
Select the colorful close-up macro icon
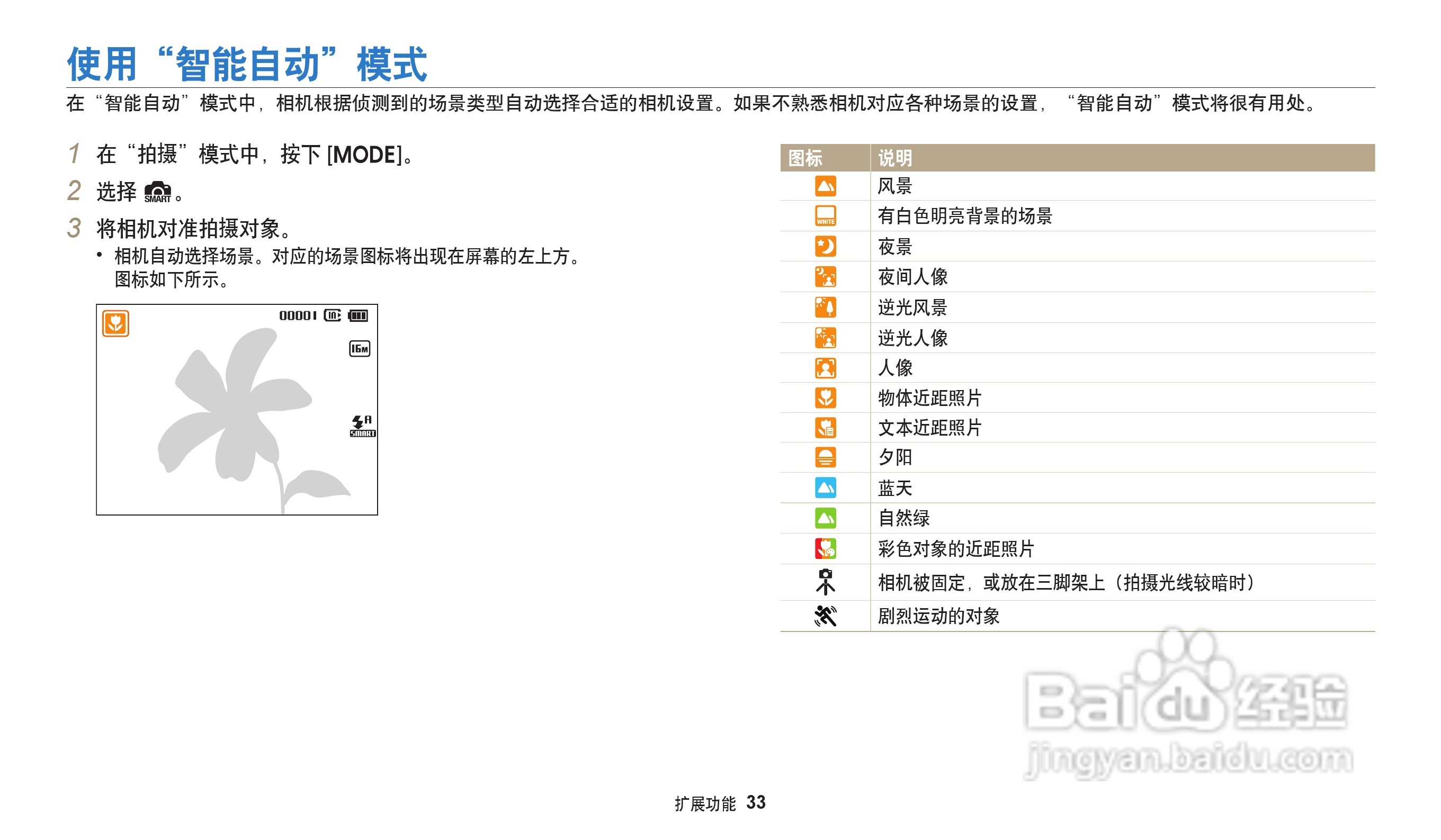point(825,548)
